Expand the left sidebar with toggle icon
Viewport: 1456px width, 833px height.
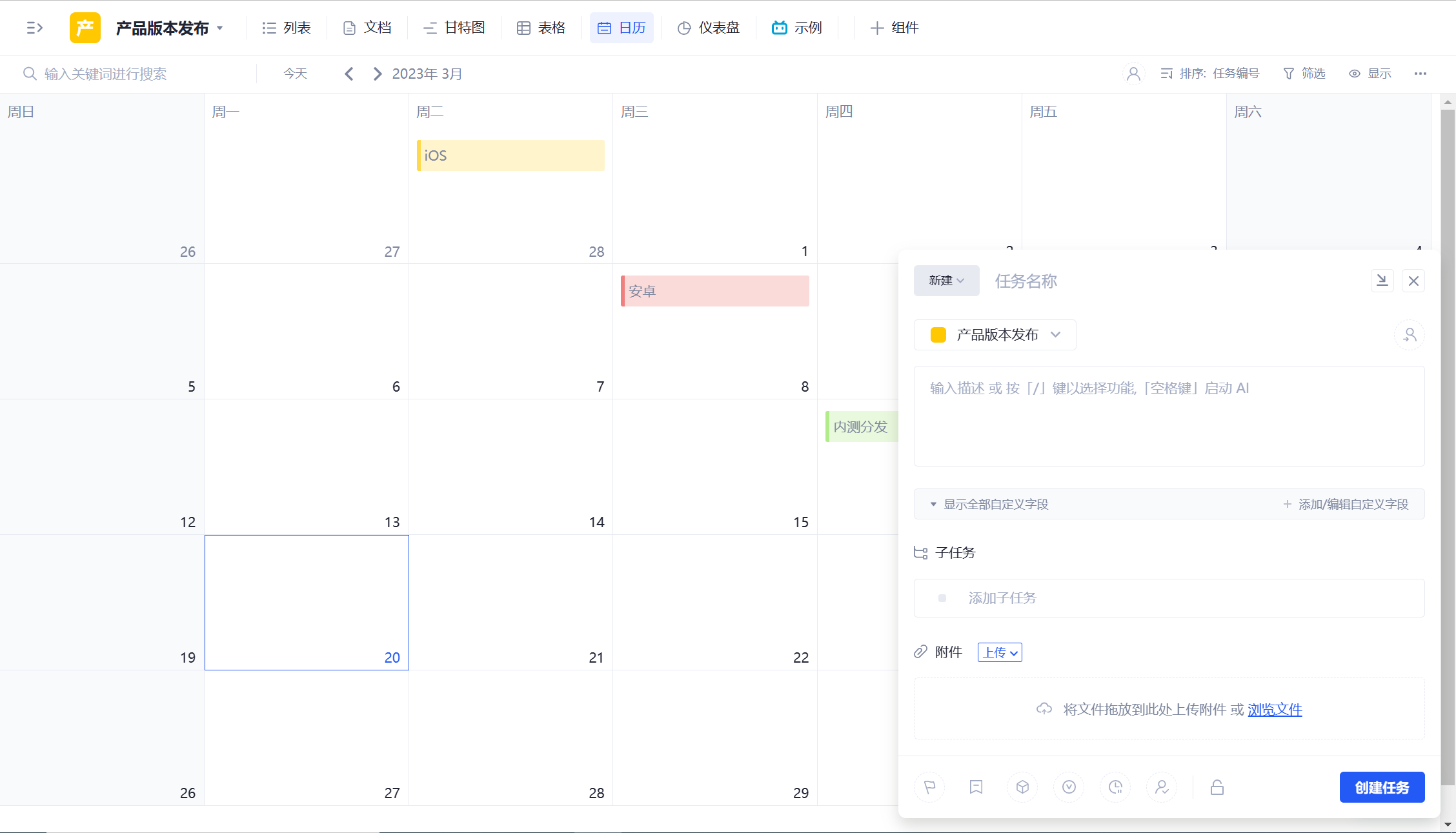[x=34, y=28]
